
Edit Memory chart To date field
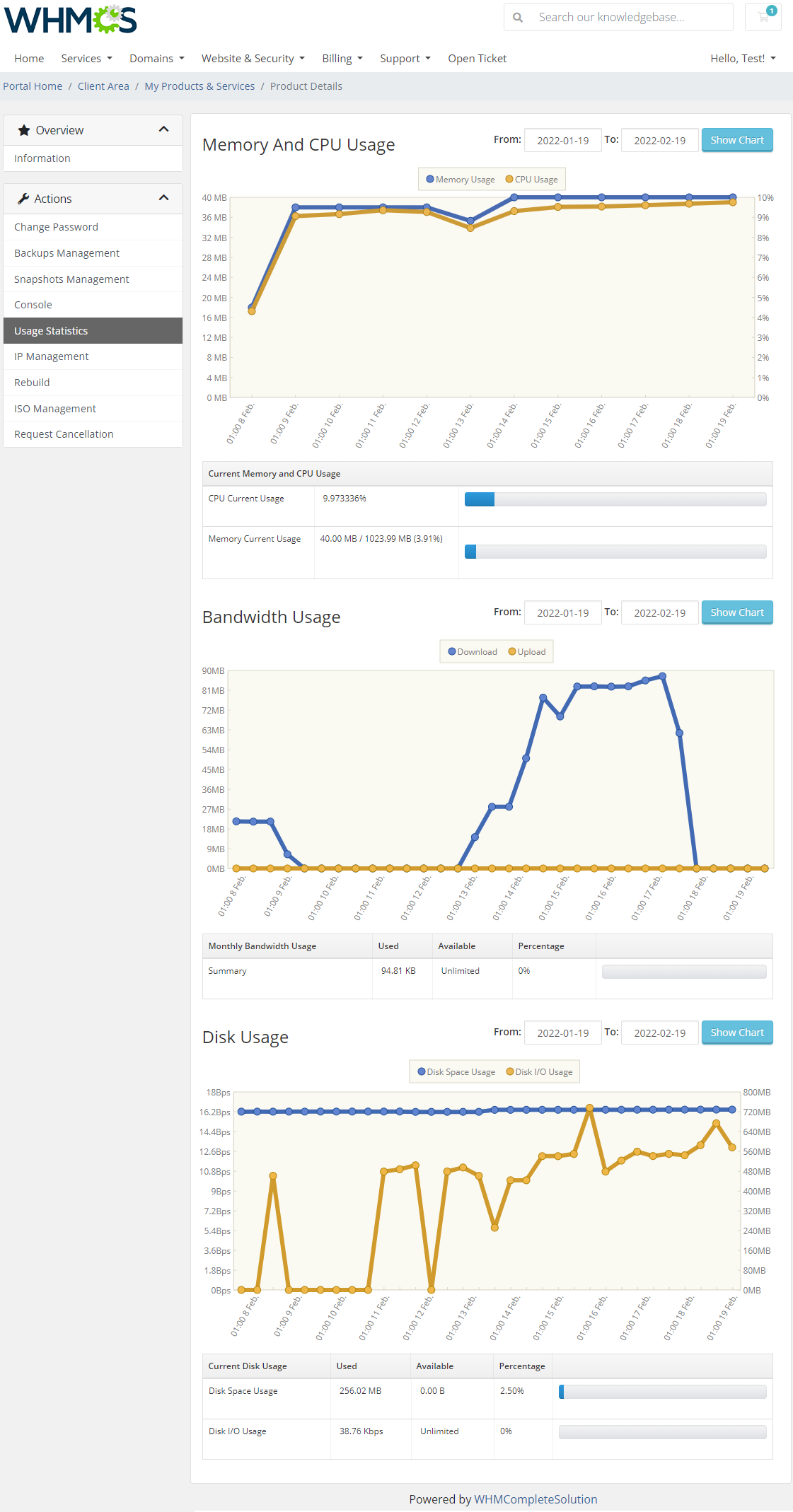point(660,140)
